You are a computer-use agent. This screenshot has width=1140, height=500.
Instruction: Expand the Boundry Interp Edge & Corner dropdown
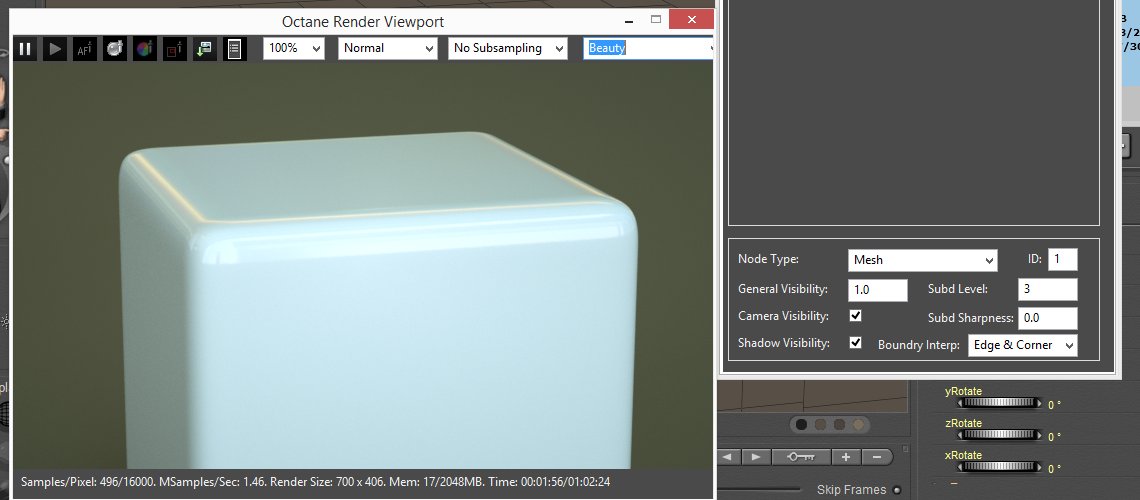pyautogui.click(x=1022, y=345)
